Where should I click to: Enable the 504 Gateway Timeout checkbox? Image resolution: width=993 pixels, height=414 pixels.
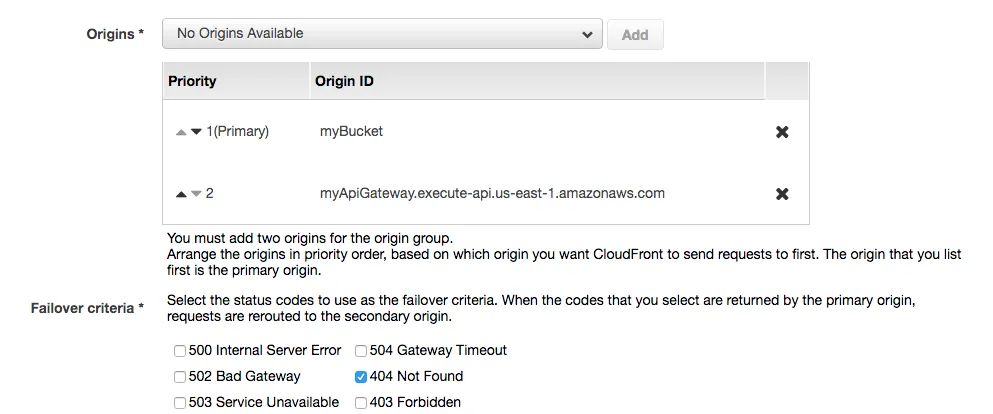[x=361, y=351]
